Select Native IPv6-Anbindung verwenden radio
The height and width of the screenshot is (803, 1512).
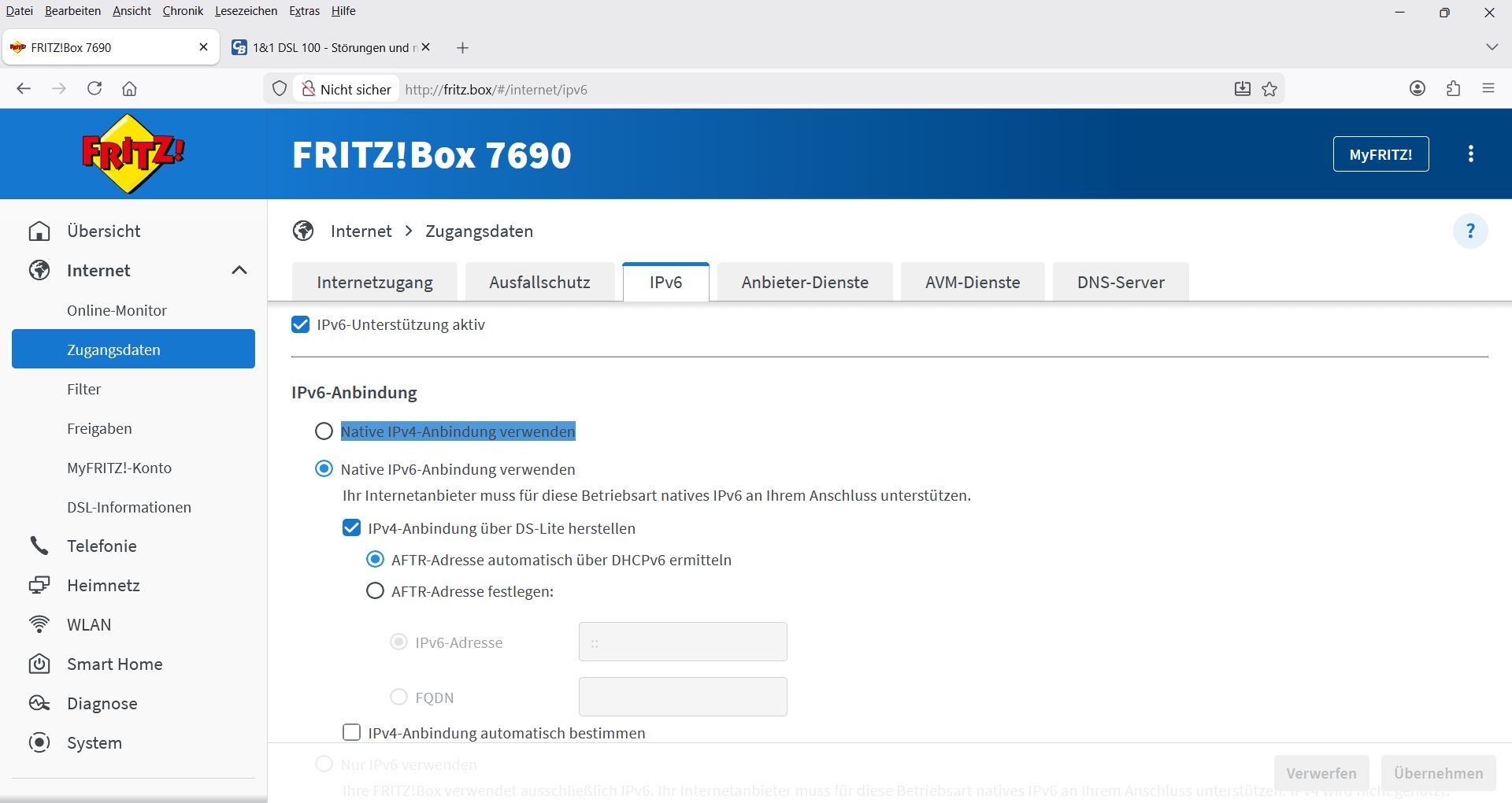(324, 469)
